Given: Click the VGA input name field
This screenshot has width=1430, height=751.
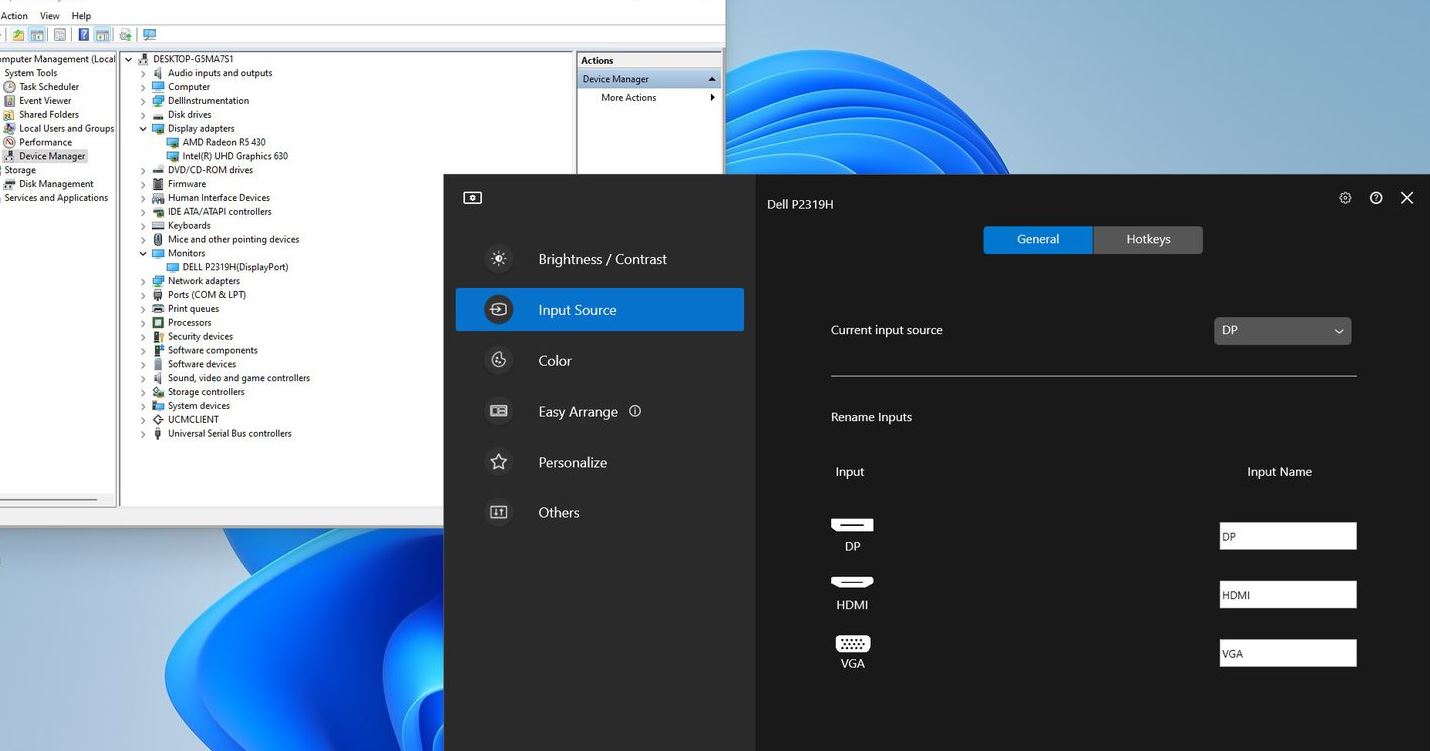Looking at the screenshot, I should pyautogui.click(x=1288, y=653).
